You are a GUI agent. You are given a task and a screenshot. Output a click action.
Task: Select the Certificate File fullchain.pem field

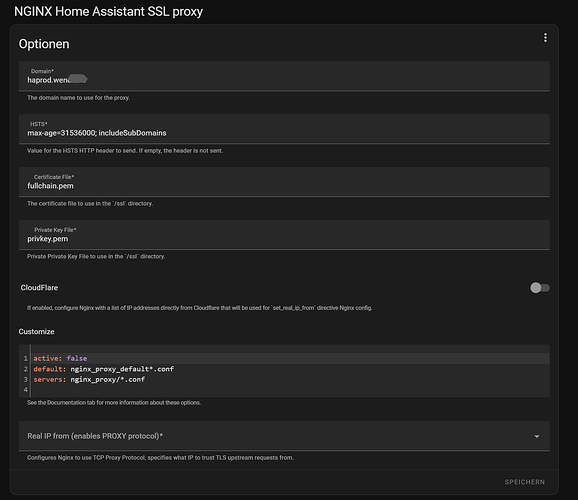click(x=284, y=182)
